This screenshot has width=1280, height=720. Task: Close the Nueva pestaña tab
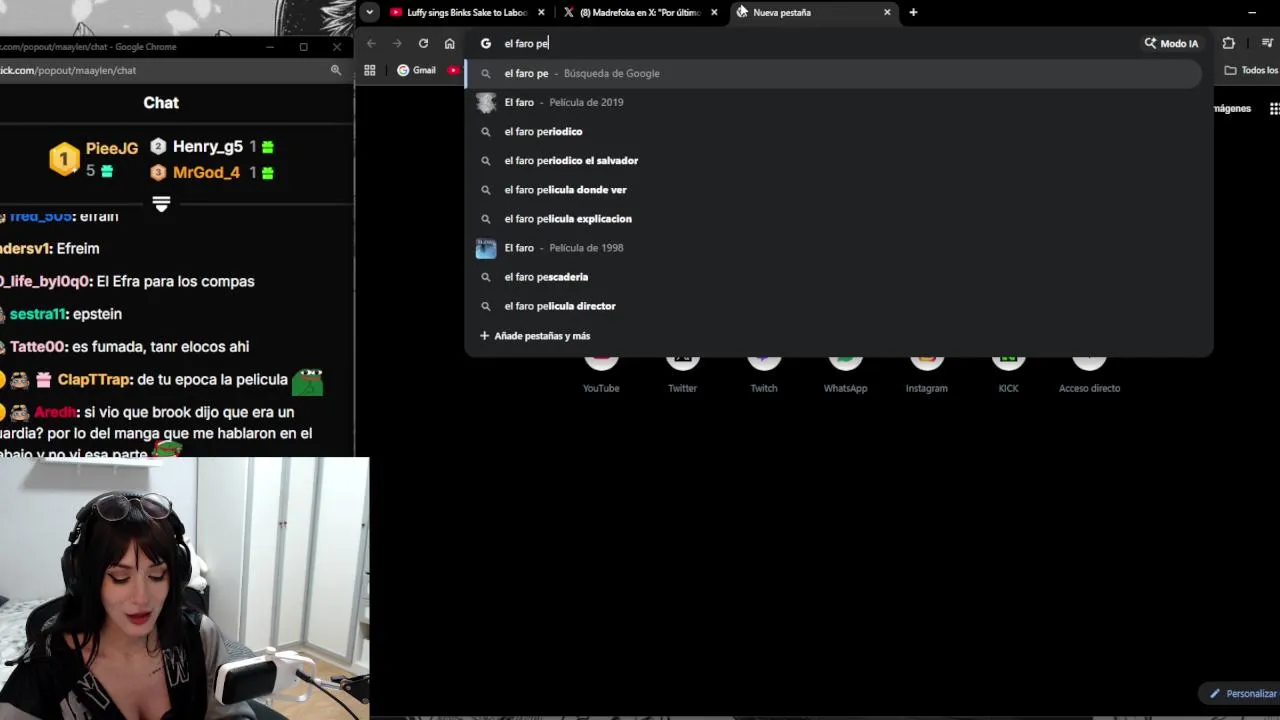[887, 12]
